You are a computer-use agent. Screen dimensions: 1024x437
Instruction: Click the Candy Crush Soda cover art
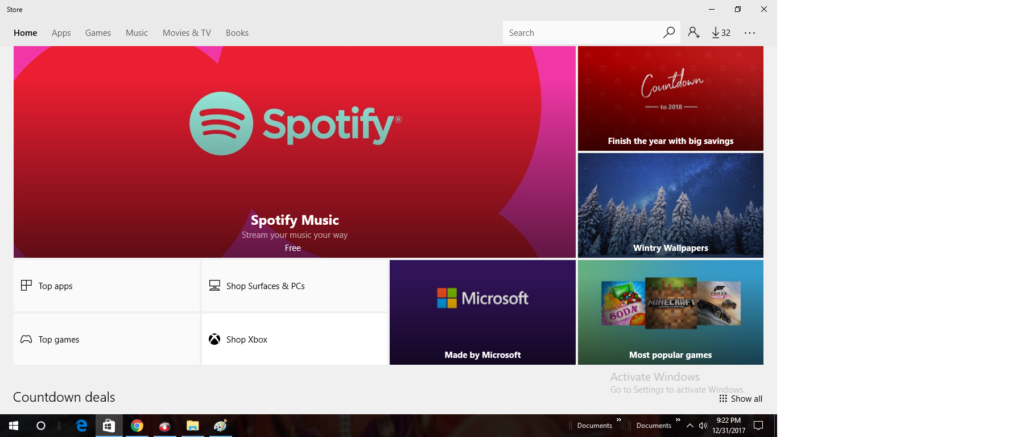[623, 304]
